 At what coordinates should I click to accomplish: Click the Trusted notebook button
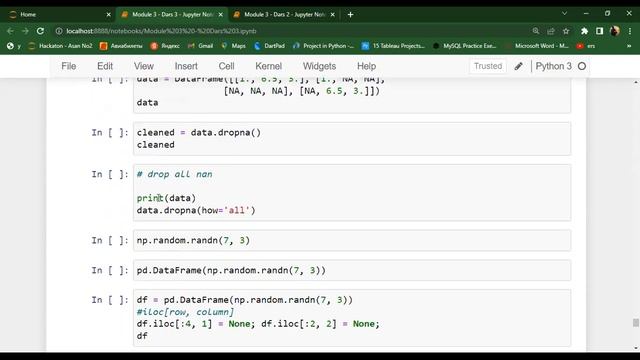[x=488, y=66]
